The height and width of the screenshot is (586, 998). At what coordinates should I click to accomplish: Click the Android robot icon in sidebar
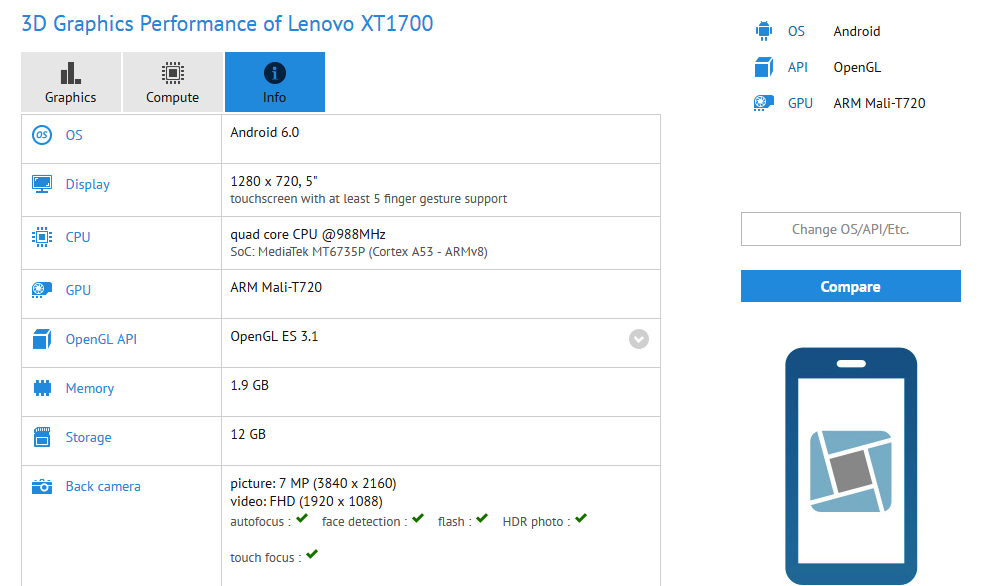pyautogui.click(x=764, y=31)
